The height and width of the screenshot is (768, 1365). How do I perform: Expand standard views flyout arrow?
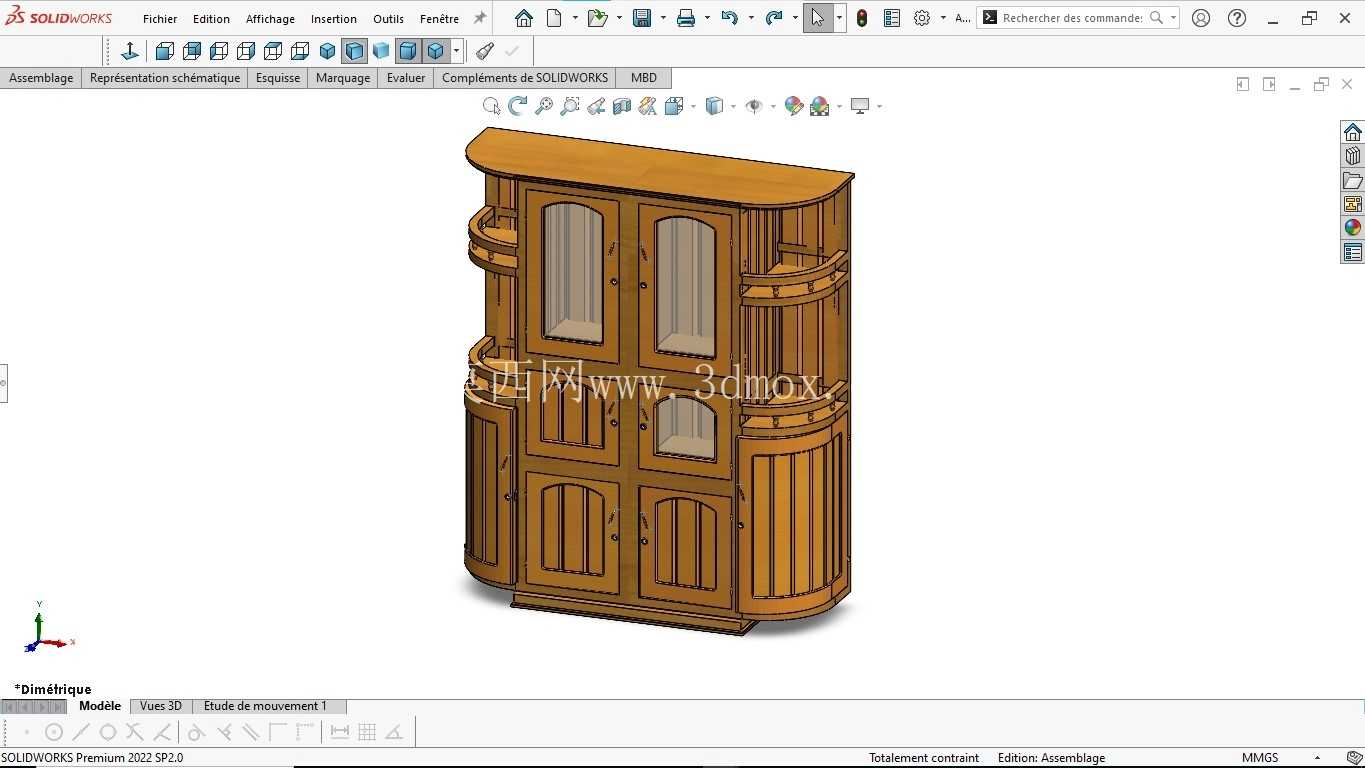point(456,51)
